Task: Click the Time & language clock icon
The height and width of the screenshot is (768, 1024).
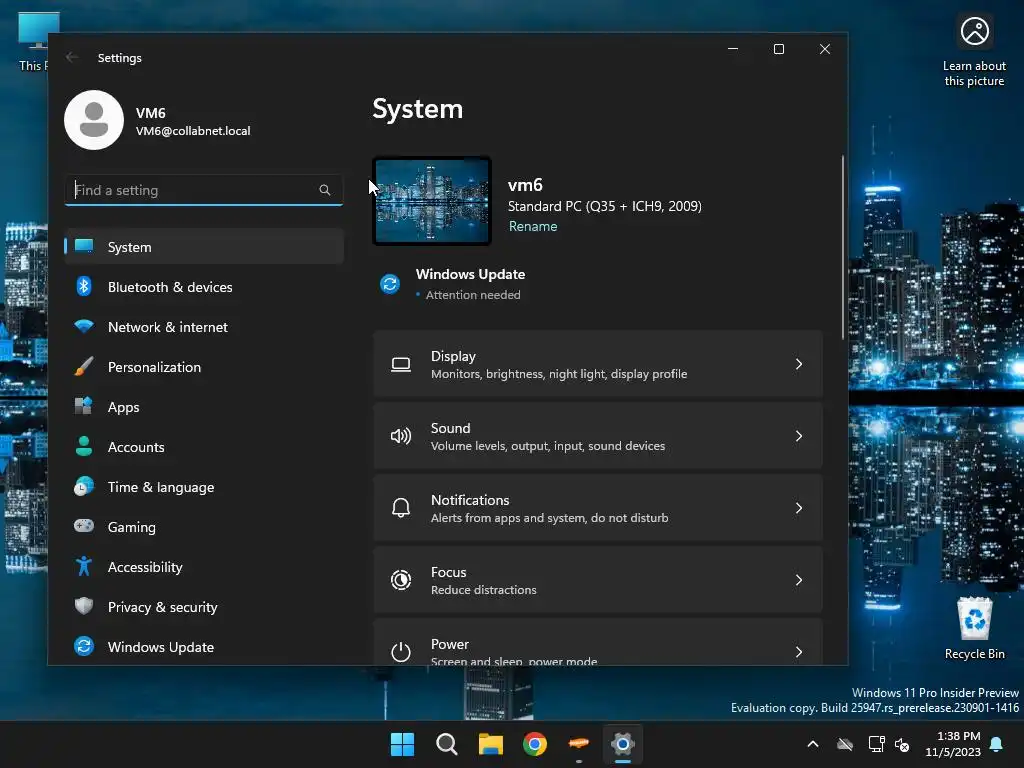Action: (84, 487)
